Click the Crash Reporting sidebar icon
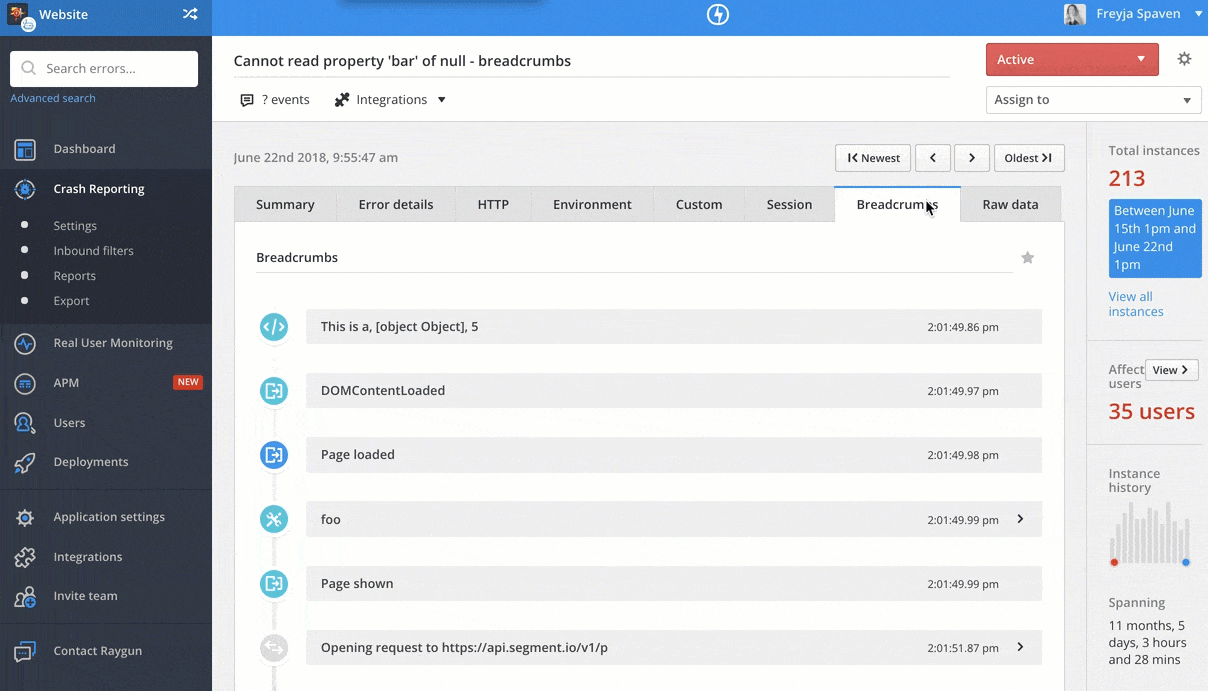1208x691 pixels. [25, 189]
